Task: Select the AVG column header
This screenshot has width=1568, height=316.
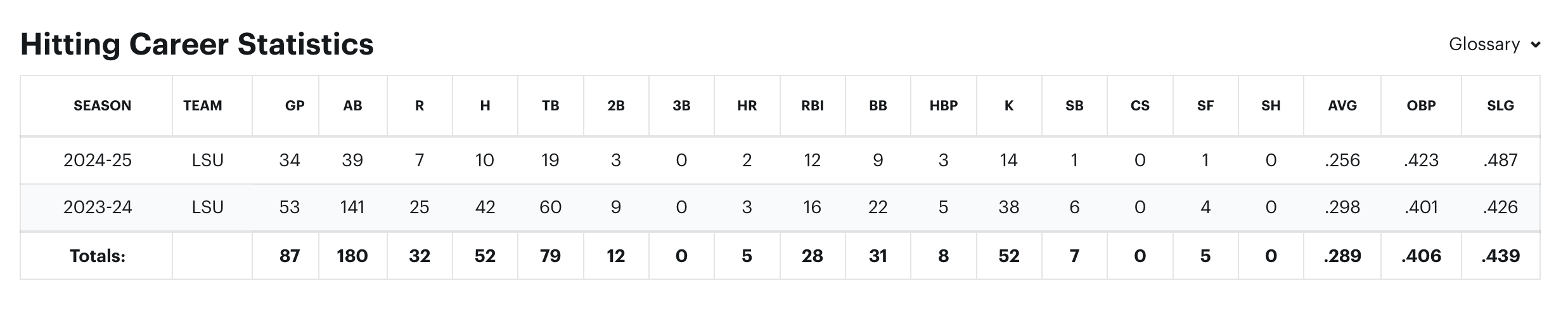Action: click(1342, 106)
